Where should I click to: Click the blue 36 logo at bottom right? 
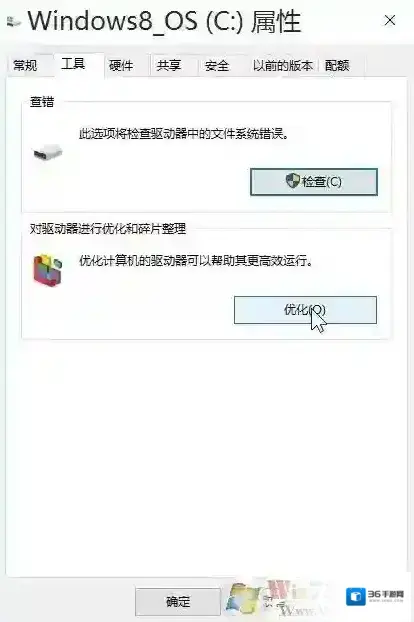(x=355, y=596)
